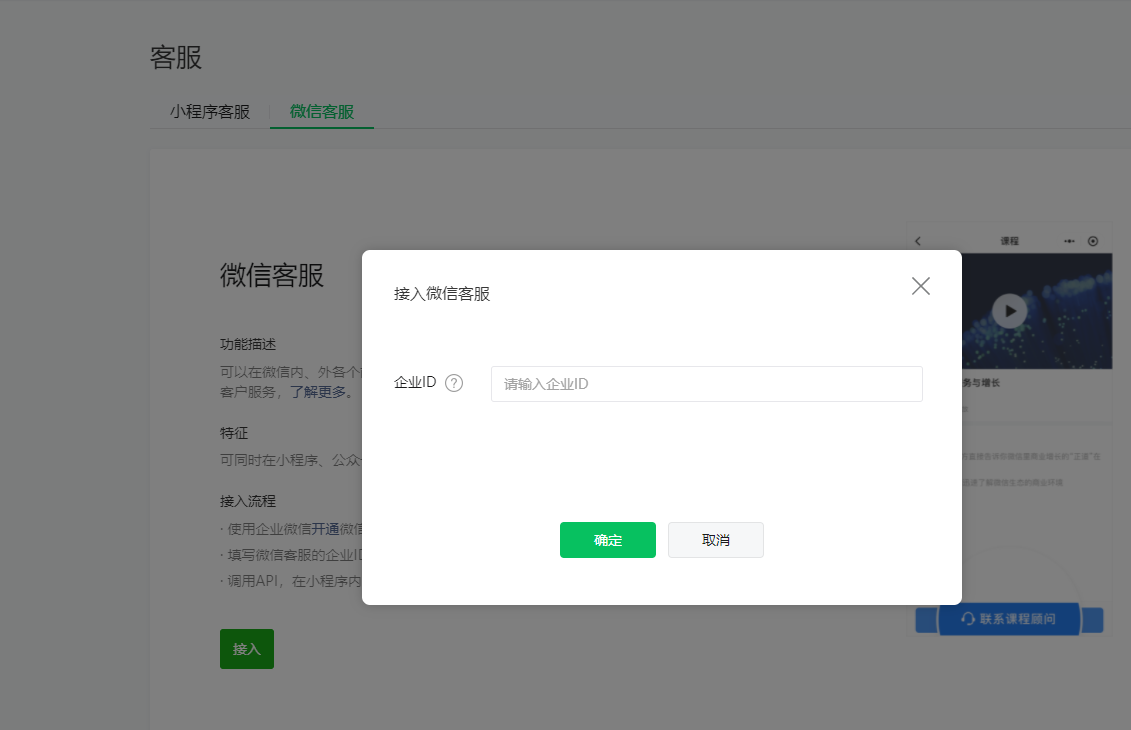Close the 接入微信客服 dialog with X
Viewport: 1131px width, 730px height.
tap(920, 286)
